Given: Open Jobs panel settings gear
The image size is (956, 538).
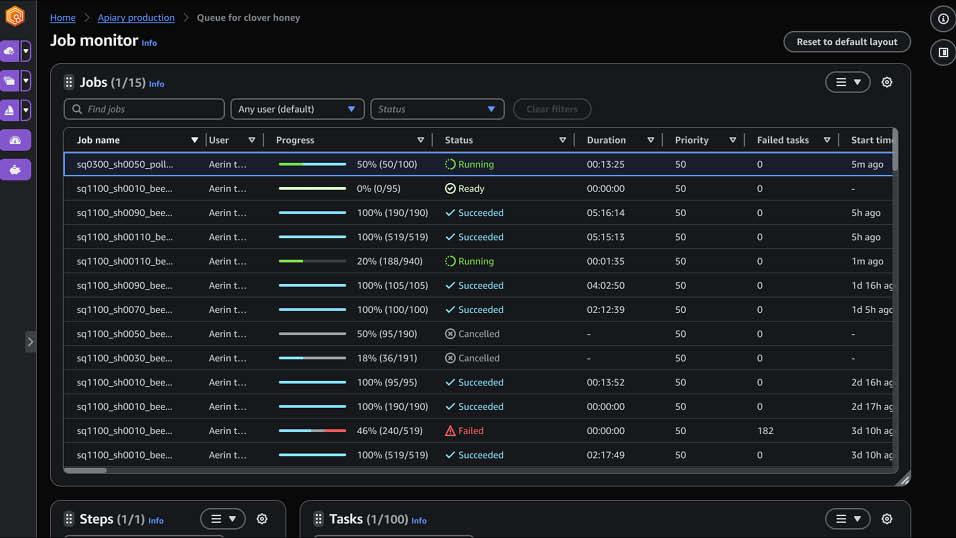Looking at the screenshot, I should [886, 82].
